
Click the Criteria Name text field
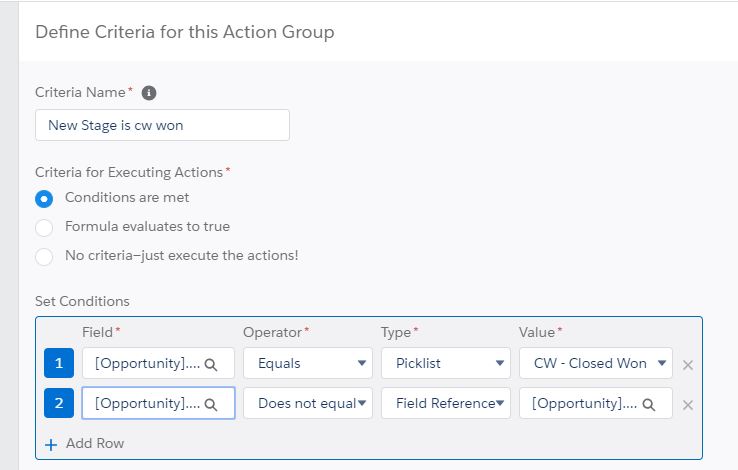click(162, 125)
